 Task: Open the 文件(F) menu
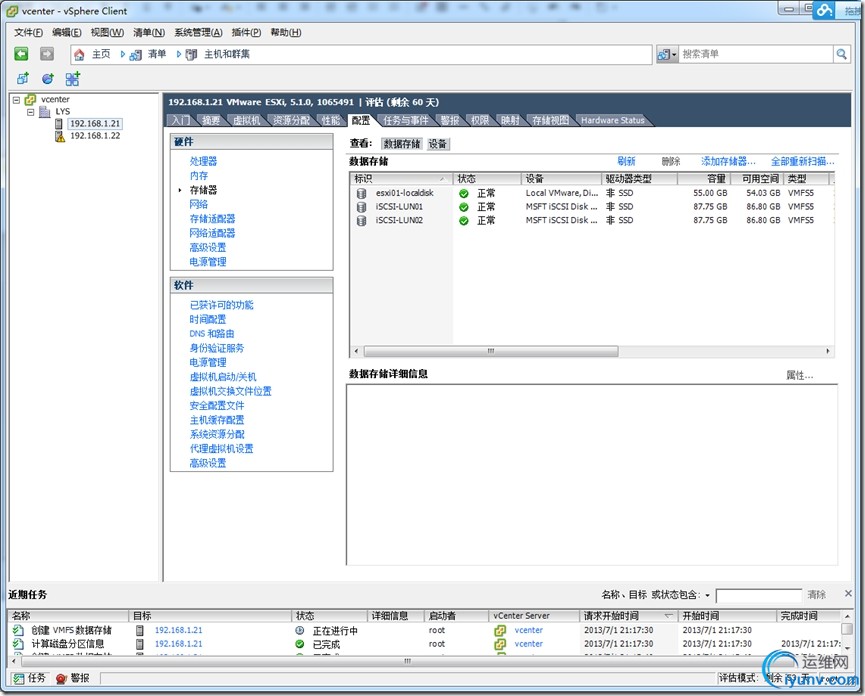[28, 33]
